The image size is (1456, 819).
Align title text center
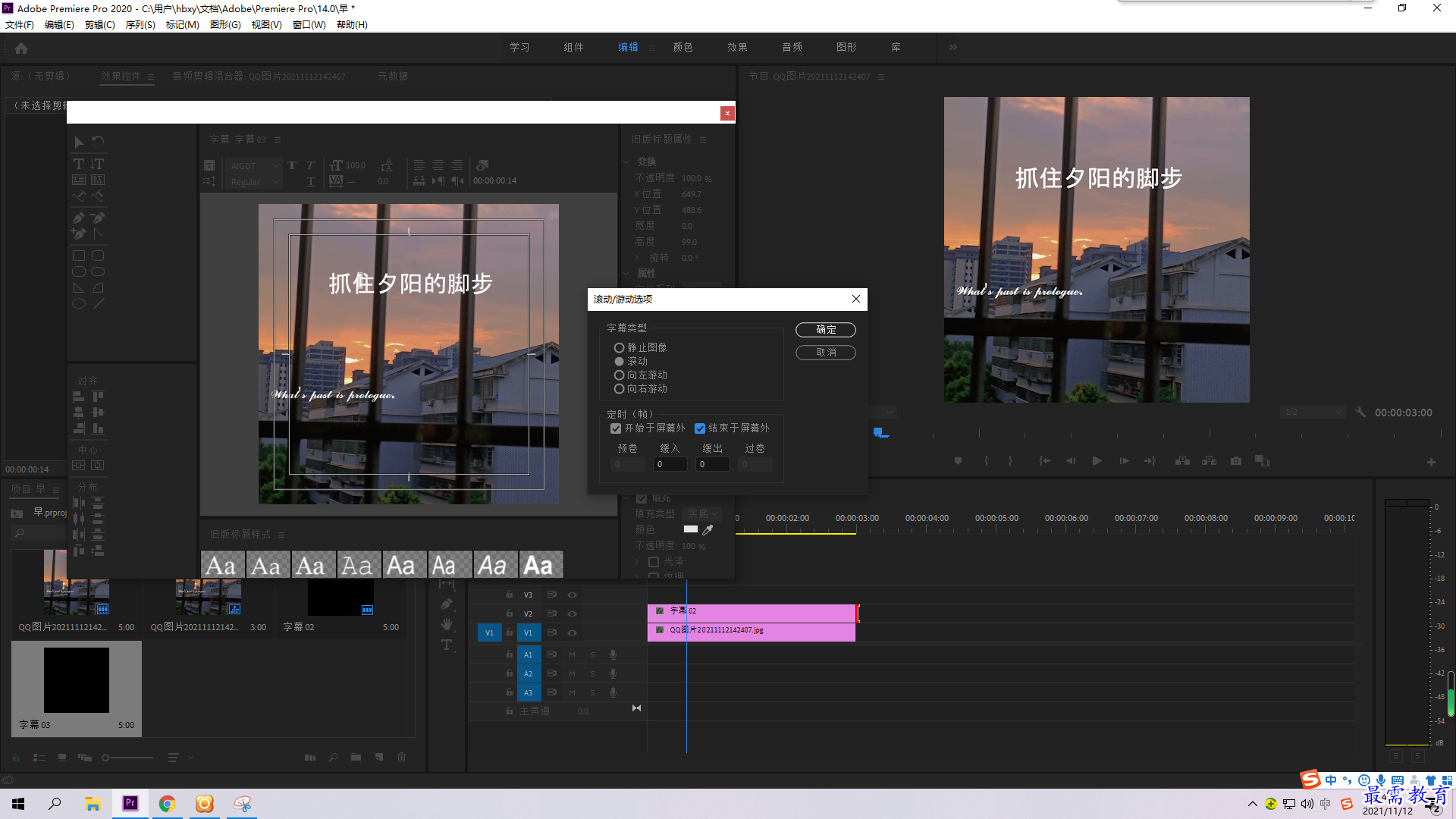click(438, 165)
